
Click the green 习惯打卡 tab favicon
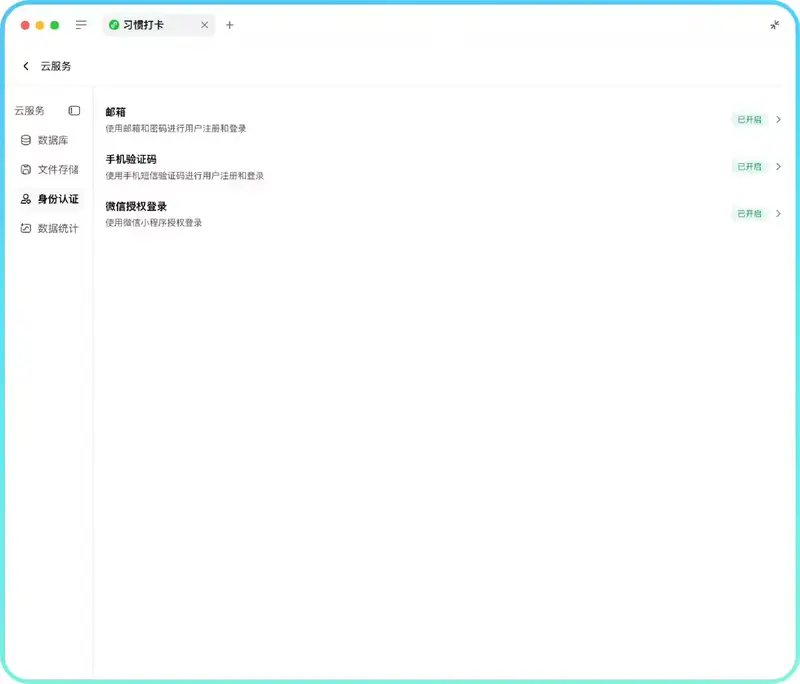pyautogui.click(x=114, y=25)
